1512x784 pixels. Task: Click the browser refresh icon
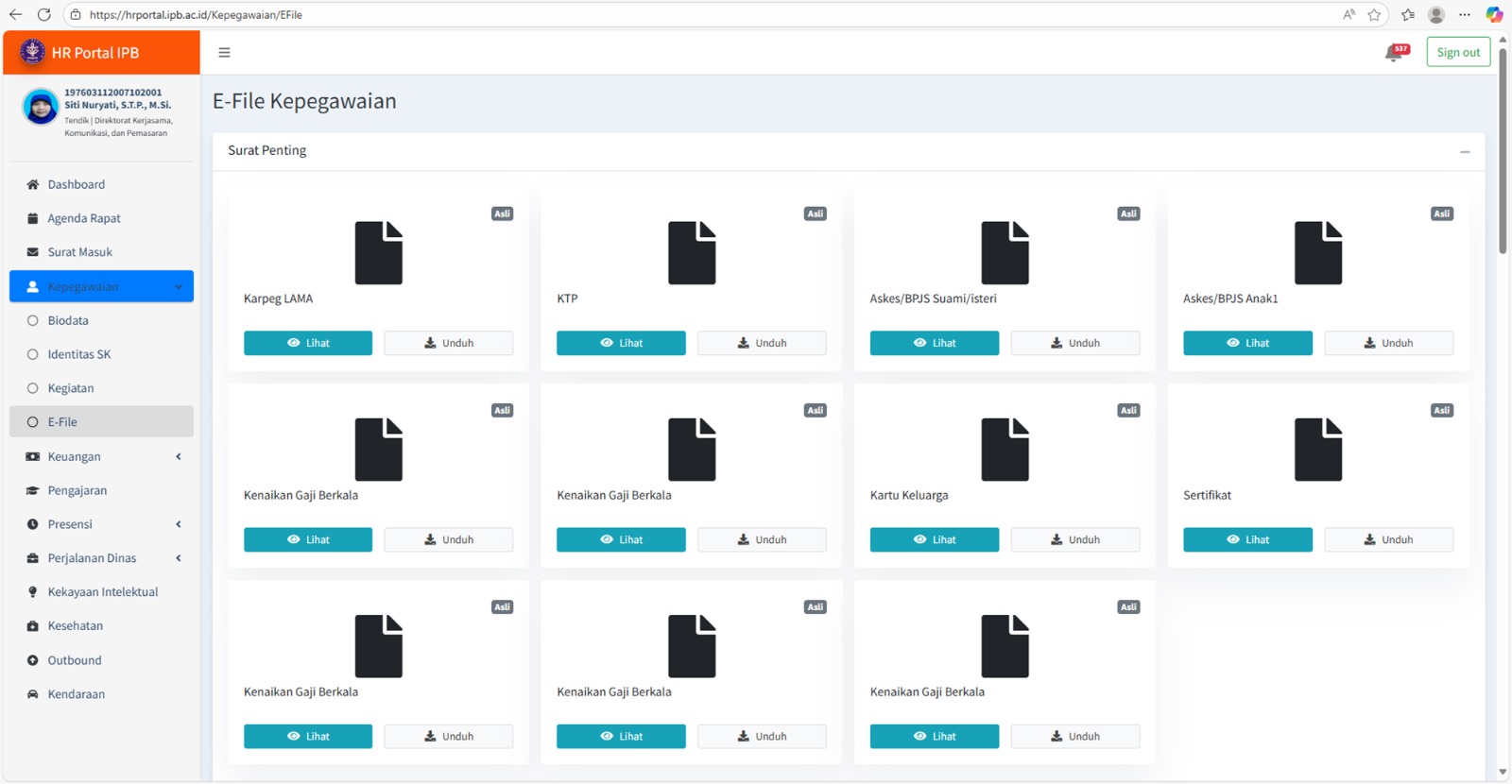(x=43, y=14)
